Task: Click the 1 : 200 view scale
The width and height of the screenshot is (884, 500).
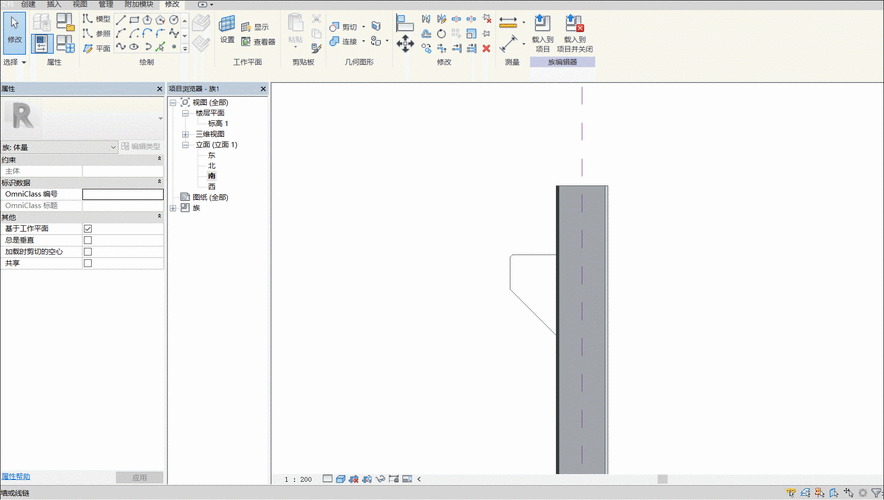Action: [x=298, y=479]
